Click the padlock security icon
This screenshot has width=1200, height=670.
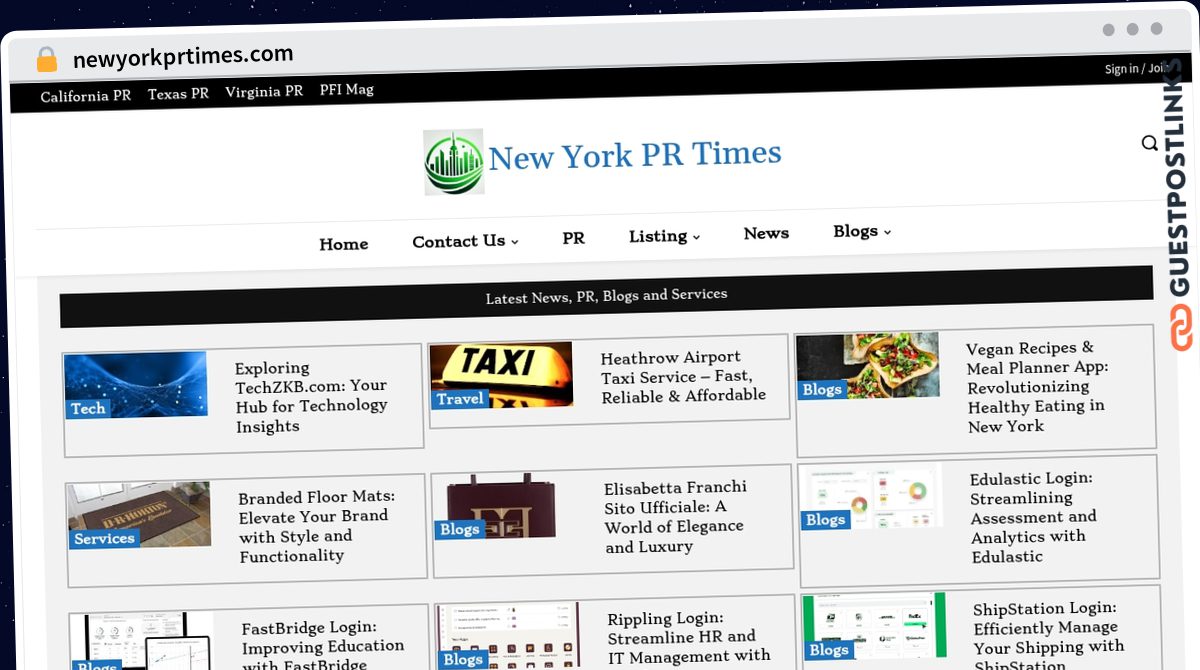47,59
